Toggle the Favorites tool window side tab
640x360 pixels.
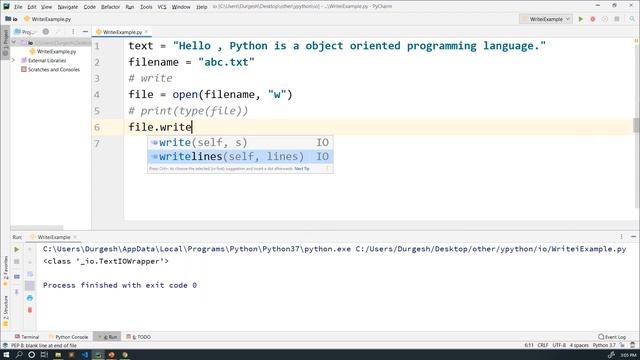pos(5,271)
